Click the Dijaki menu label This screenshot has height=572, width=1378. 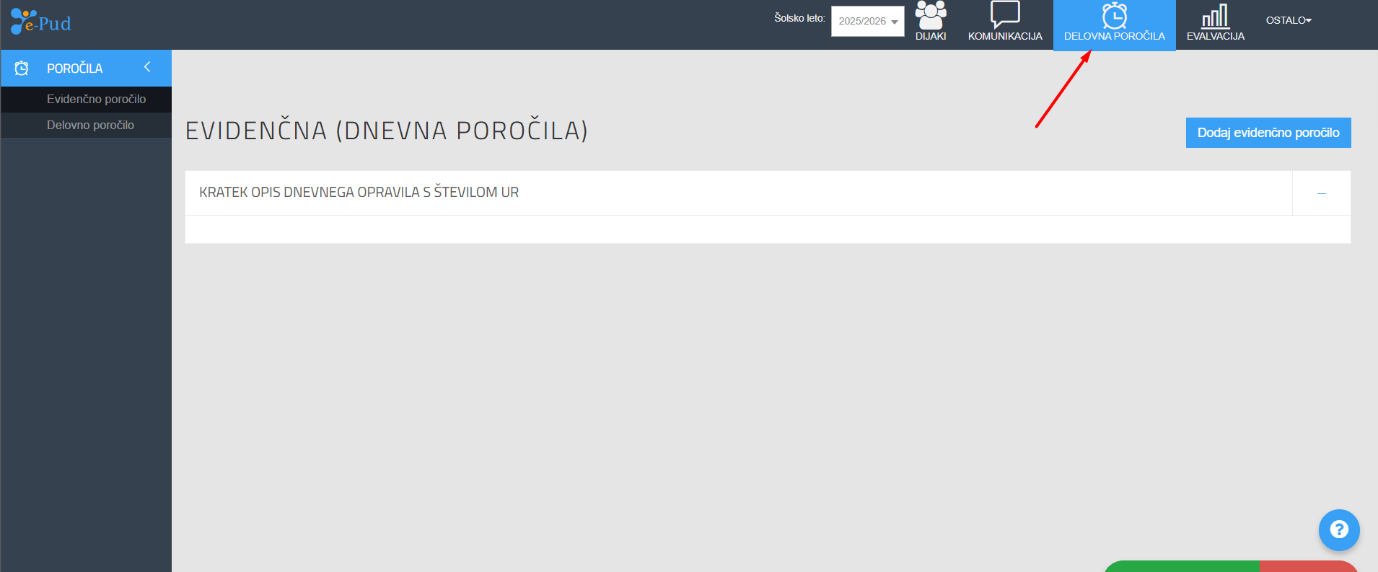(x=931, y=36)
